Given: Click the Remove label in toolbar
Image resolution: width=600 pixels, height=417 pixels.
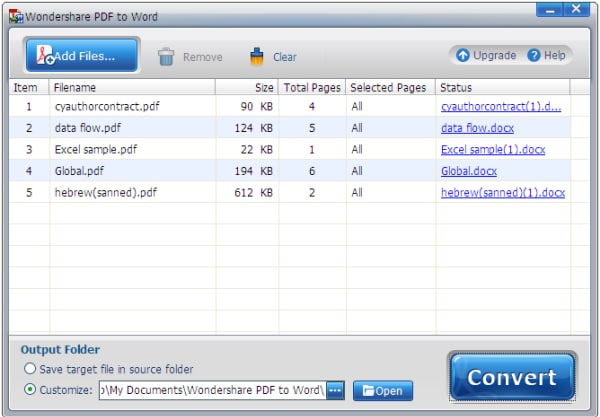Looking at the screenshot, I should coord(202,57).
